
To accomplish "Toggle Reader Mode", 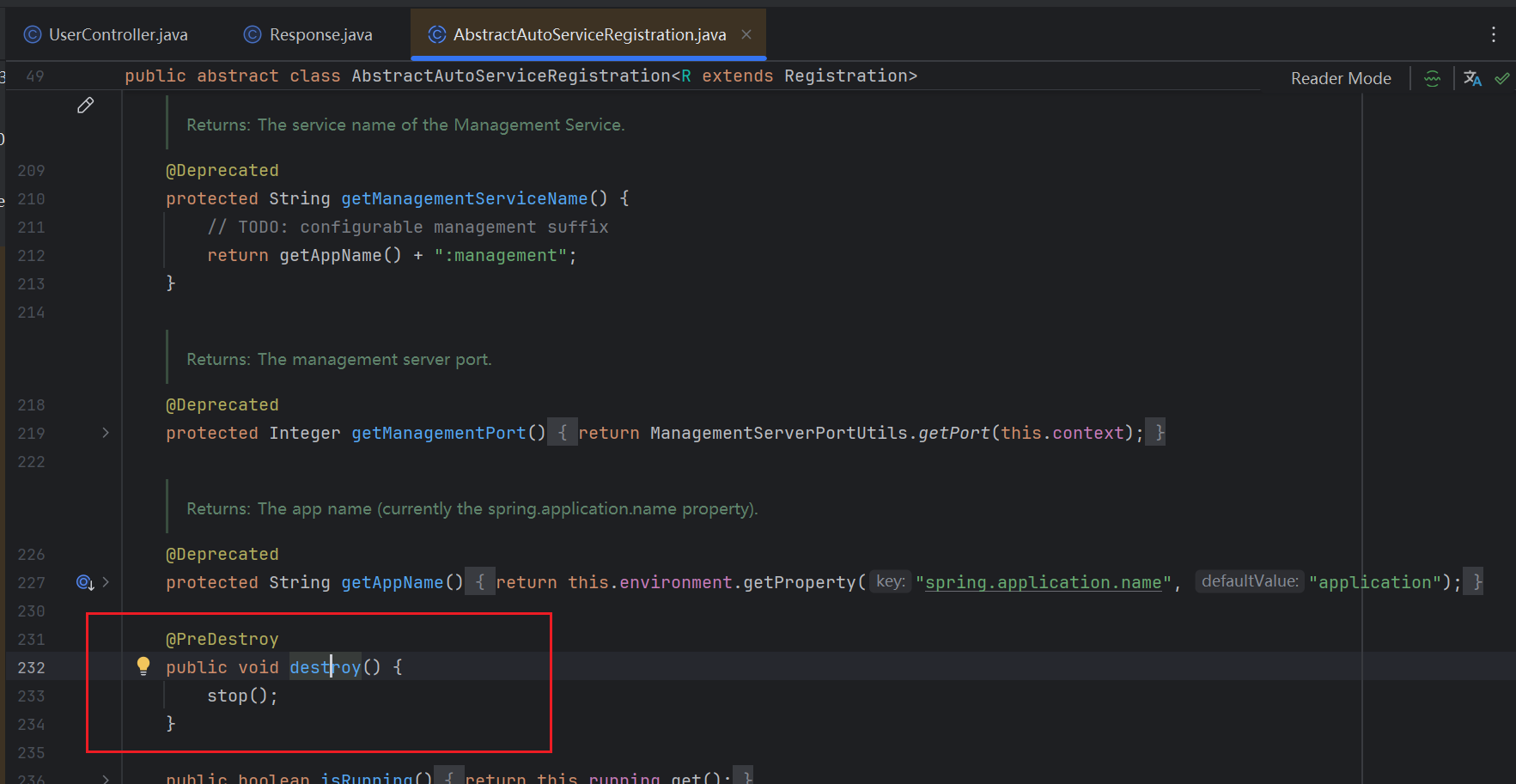I will [1341, 78].
